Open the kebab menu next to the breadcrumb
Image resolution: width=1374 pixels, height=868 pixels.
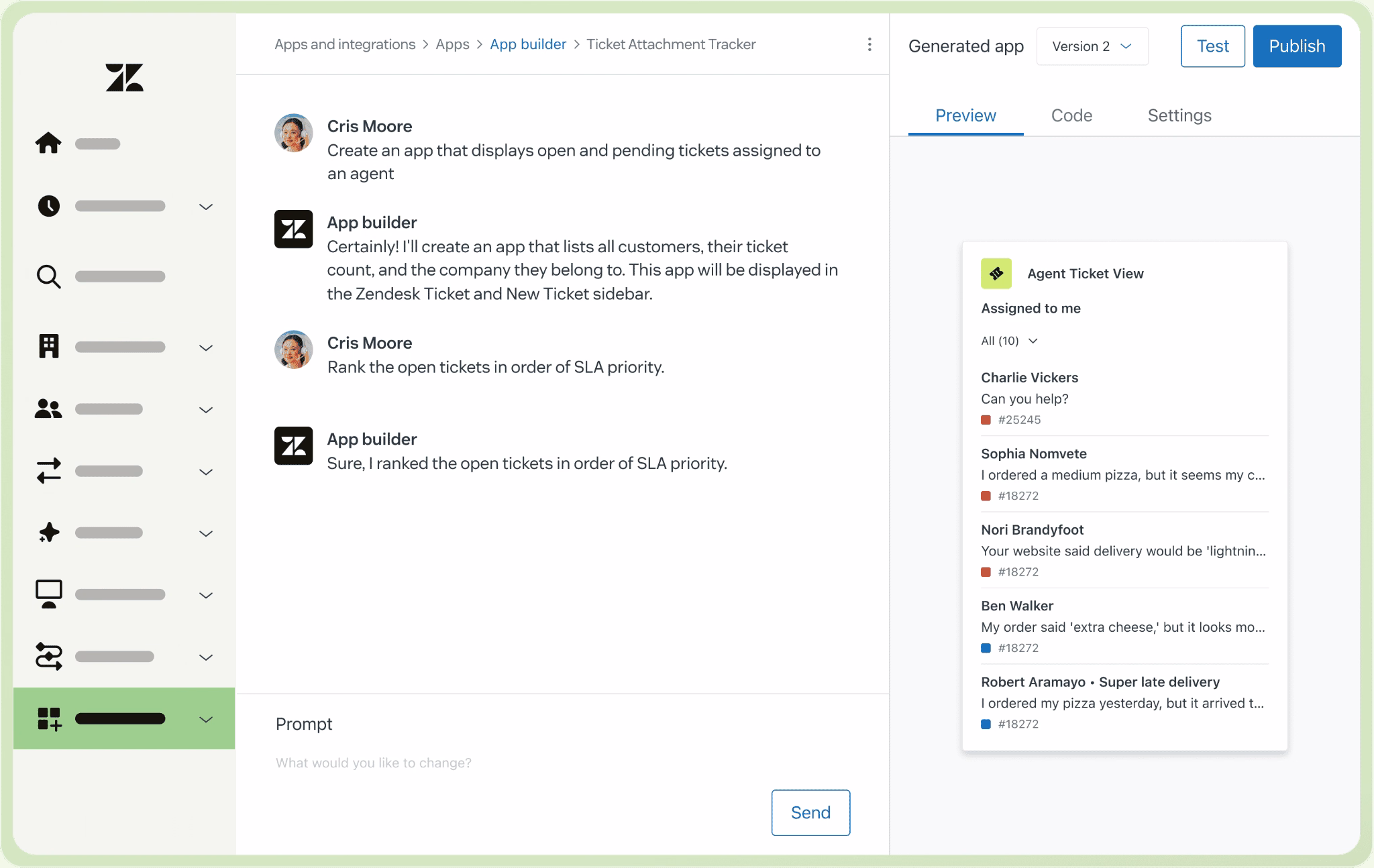(870, 44)
